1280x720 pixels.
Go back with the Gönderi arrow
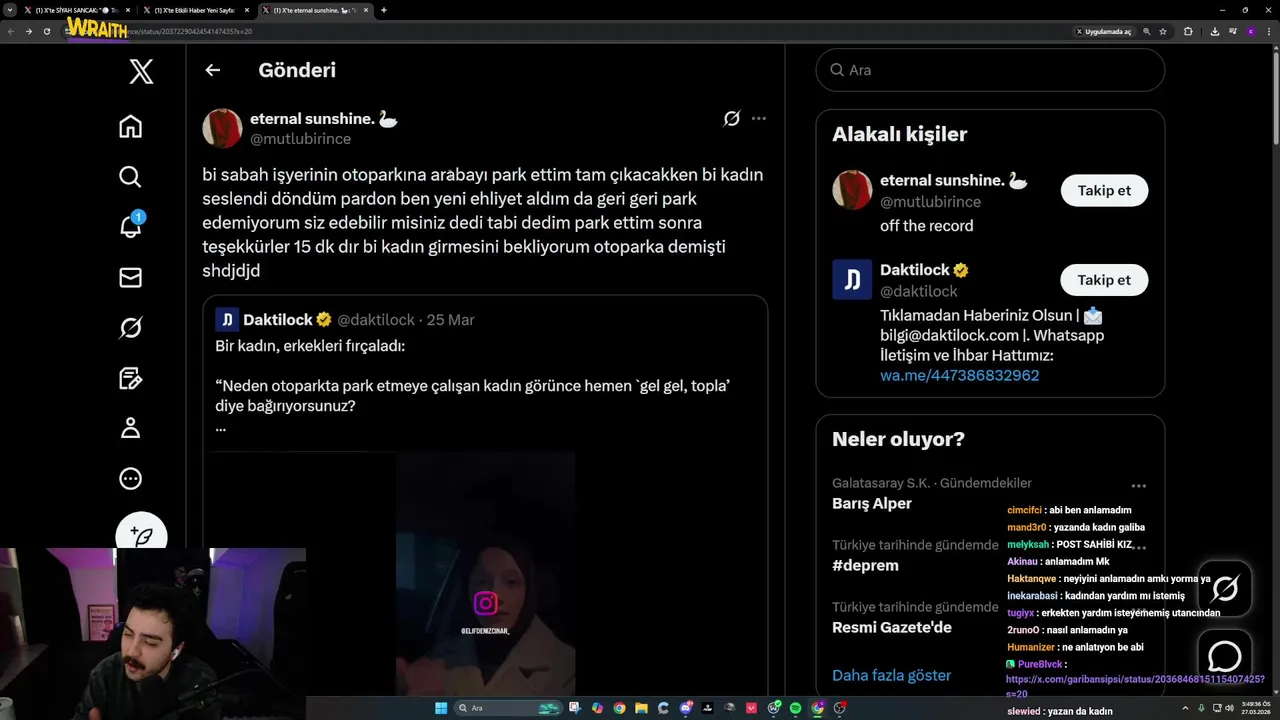click(x=212, y=70)
